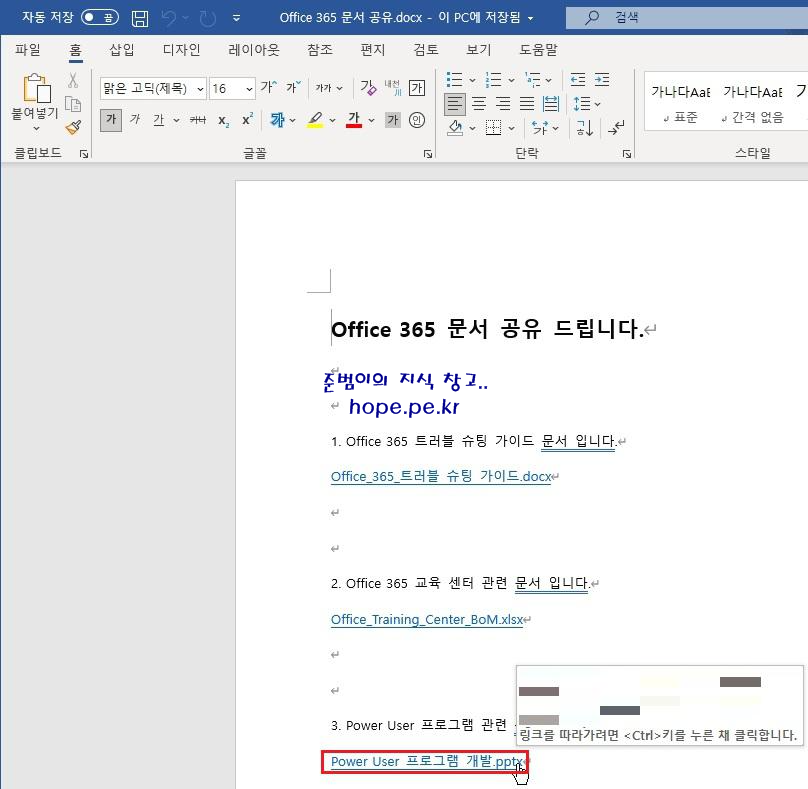The width and height of the screenshot is (808, 789).
Task: Toggle Superscript formatting
Action: click(x=247, y=120)
